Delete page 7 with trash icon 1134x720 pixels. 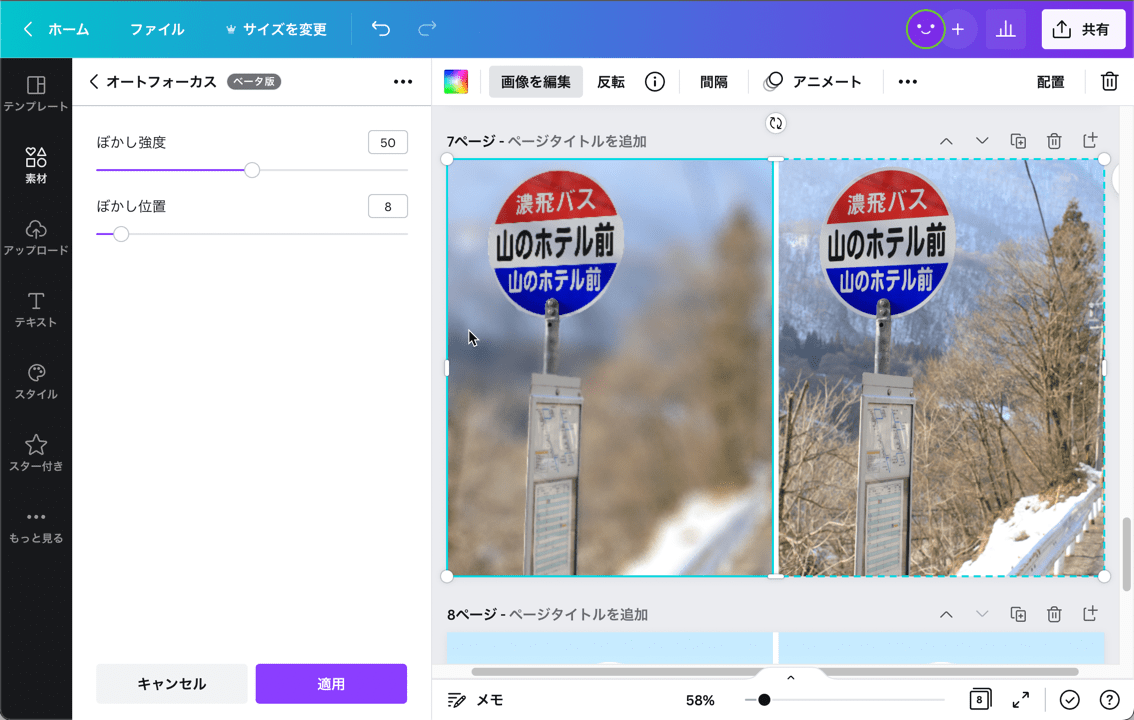pyautogui.click(x=1054, y=141)
